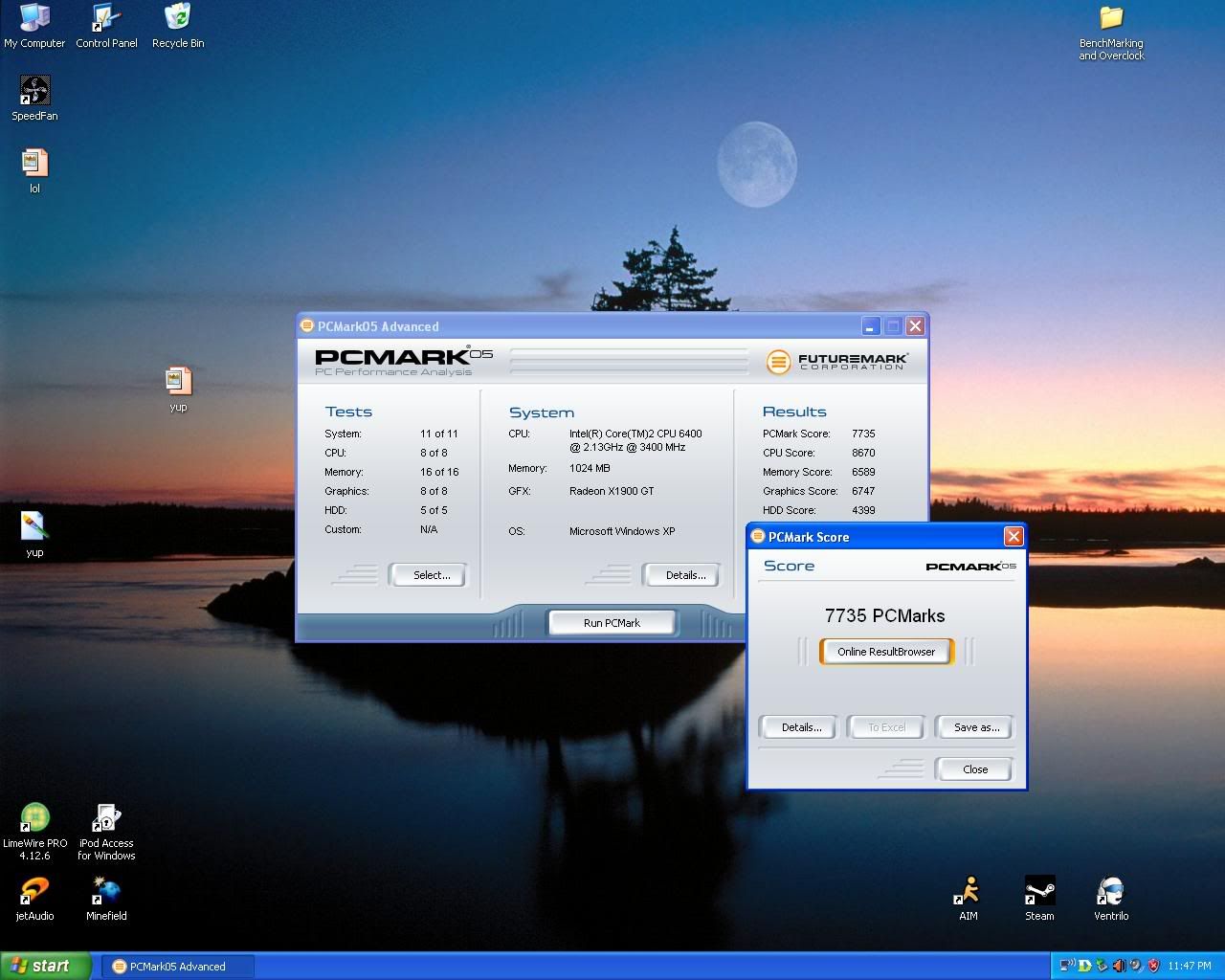Open the Control Panel shortcut icon
The height and width of the screenshot is (980, 1225).
click(106, 26)
